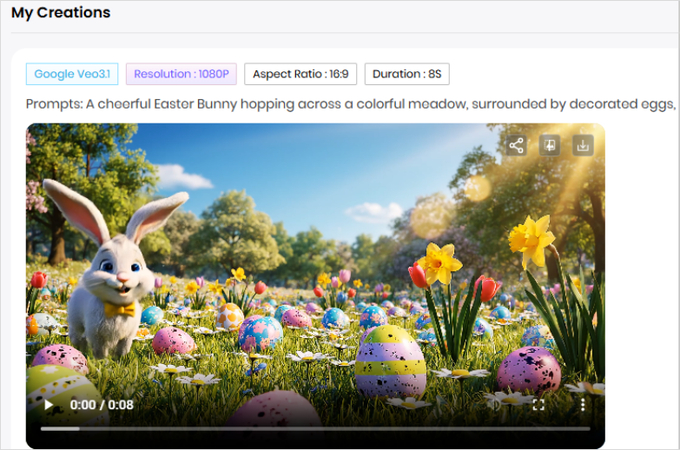
Task: Mute the video with the volume icon
Action: point(494,405)
